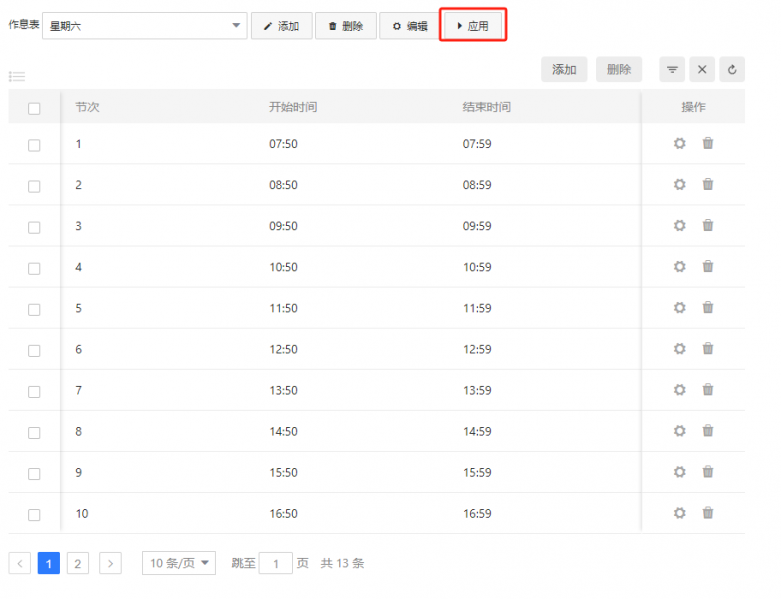Viewport: 781px width, 599px height.
Task: Open settings gear for period 5 row
Action: tap(680, 308)
